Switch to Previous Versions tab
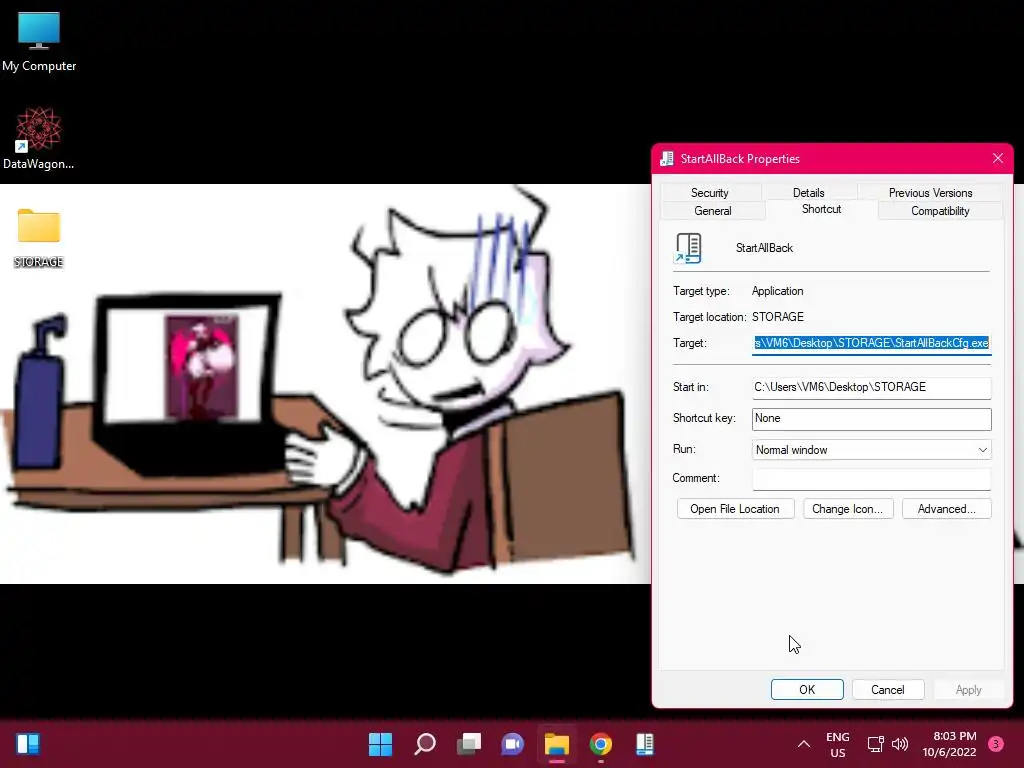 pyautogui.click(x=930, y=193)
